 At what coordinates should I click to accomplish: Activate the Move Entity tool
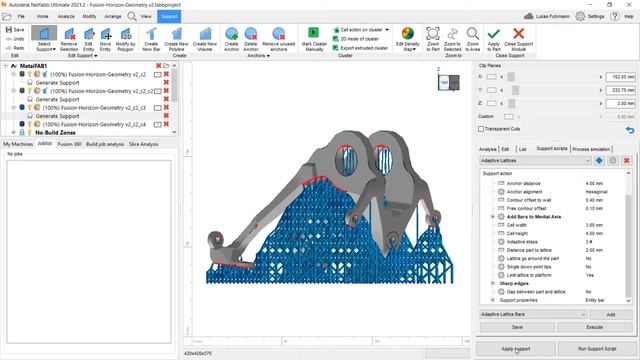(105, 39)
